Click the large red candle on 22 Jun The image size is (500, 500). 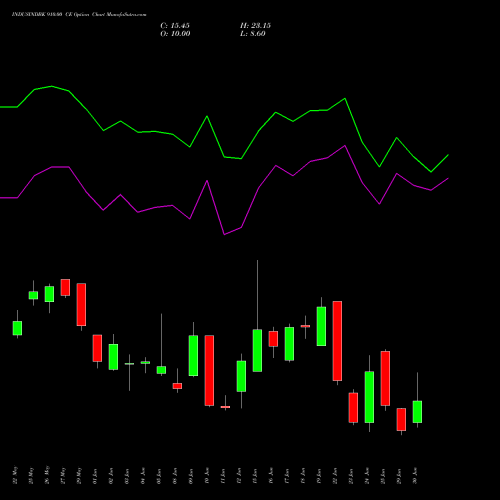coord(337,341)
